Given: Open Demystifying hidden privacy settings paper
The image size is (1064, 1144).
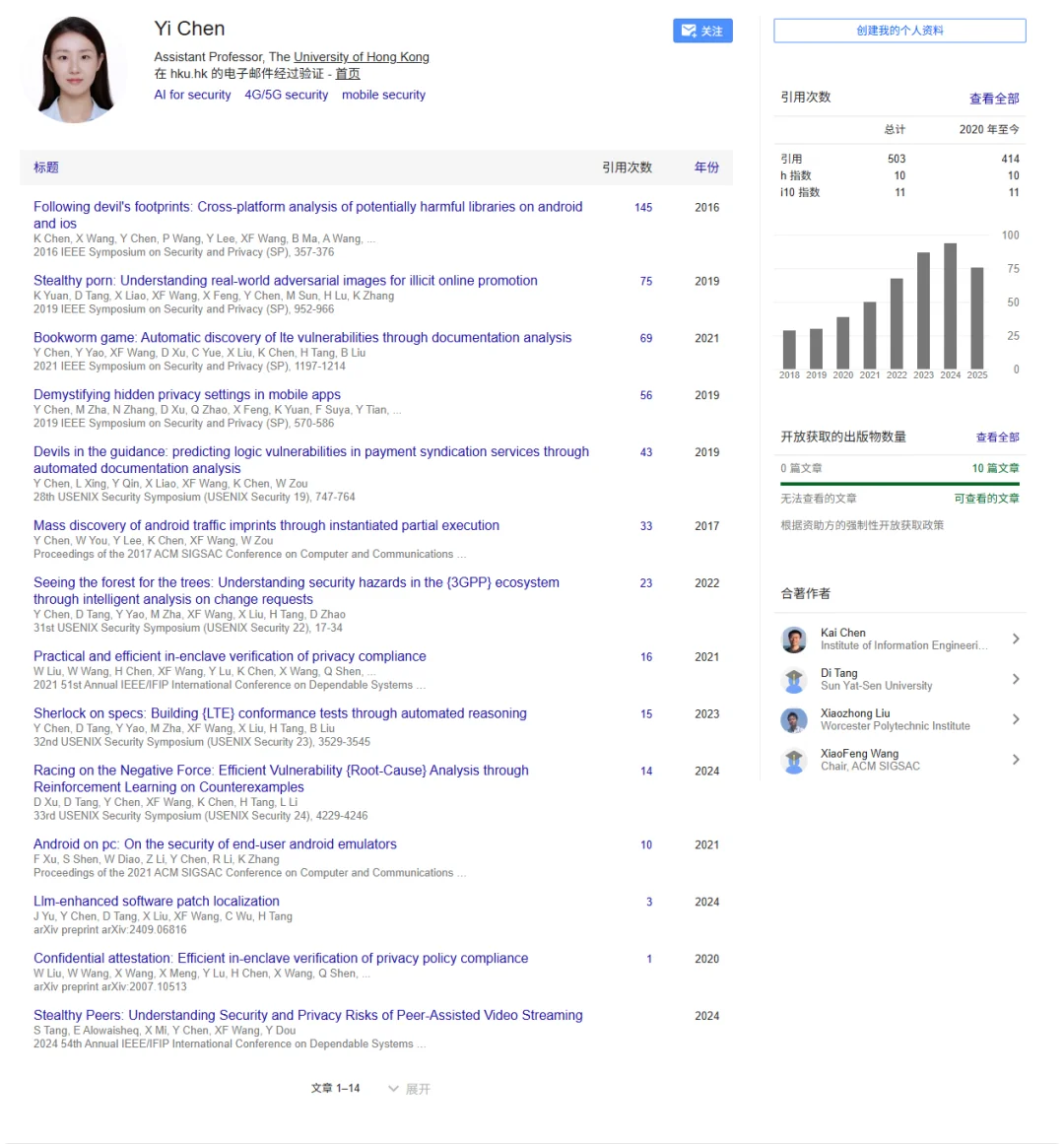Looking at the screenshot, I should (186, 395).
